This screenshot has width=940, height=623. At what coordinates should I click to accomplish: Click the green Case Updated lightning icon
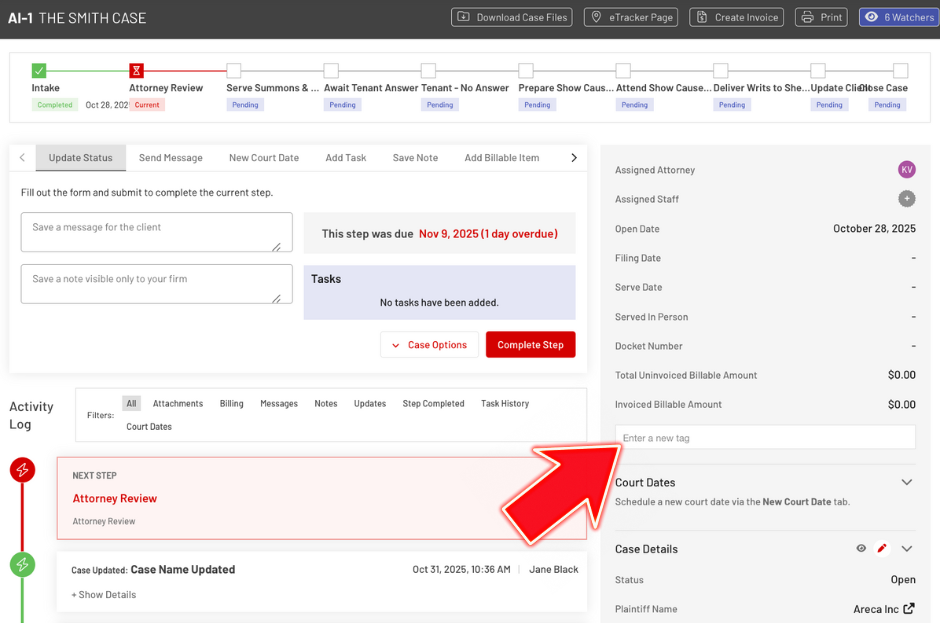pos(22,565)
